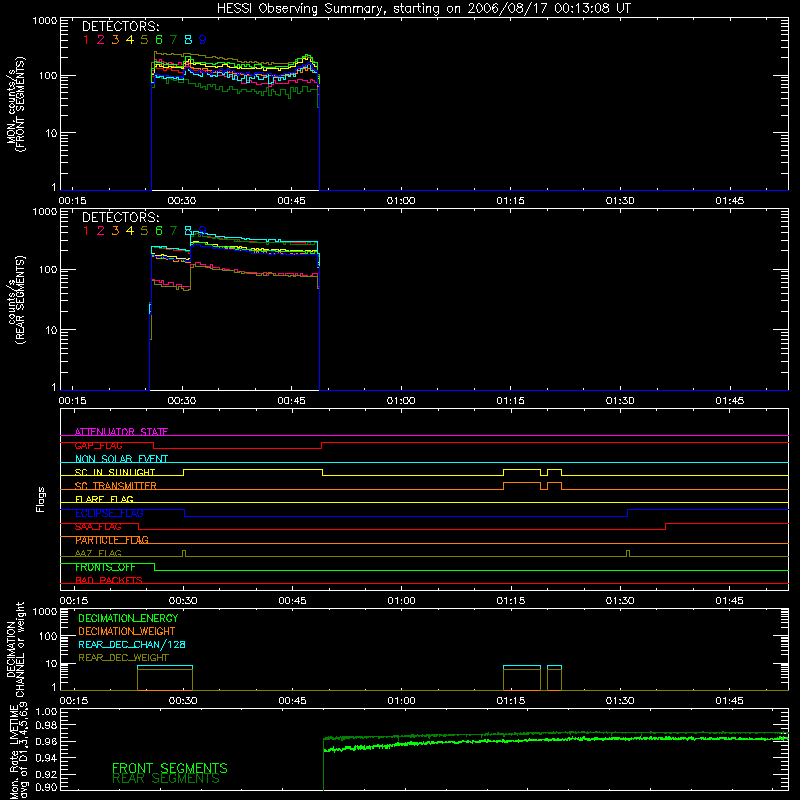Click DETECTORS: label in rear segments plot
The height and width of the screenshot is (800, 800).
120,218
